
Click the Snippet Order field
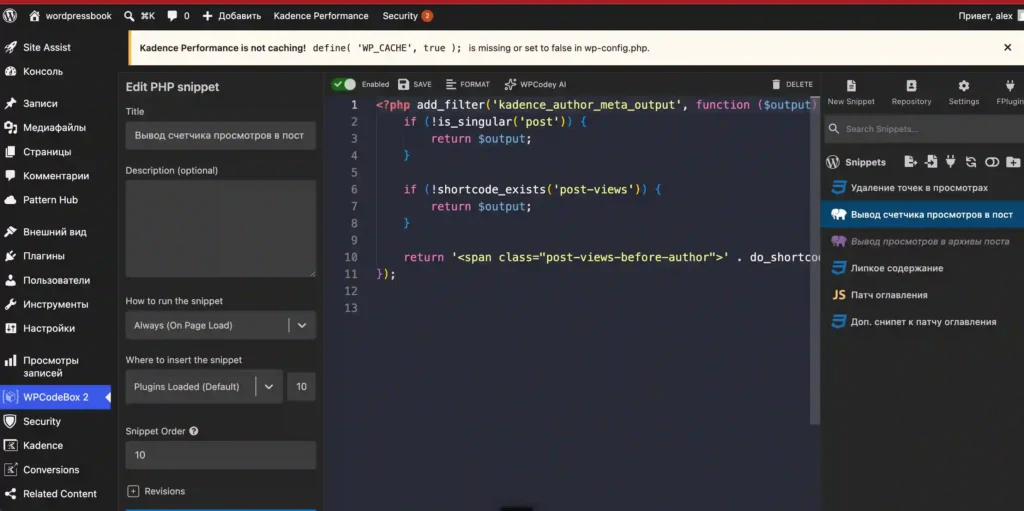click(221, 455)
